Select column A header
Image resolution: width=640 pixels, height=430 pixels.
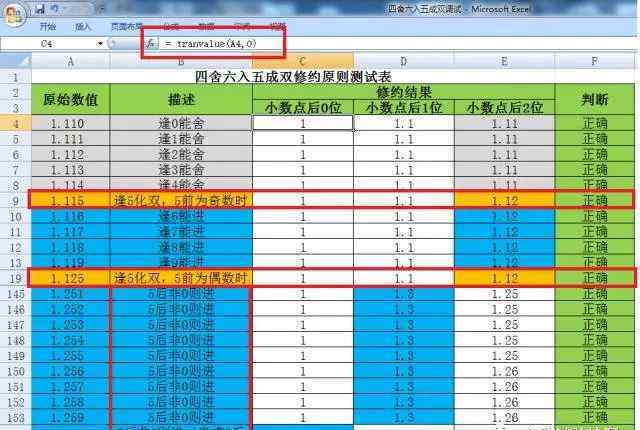70,61
